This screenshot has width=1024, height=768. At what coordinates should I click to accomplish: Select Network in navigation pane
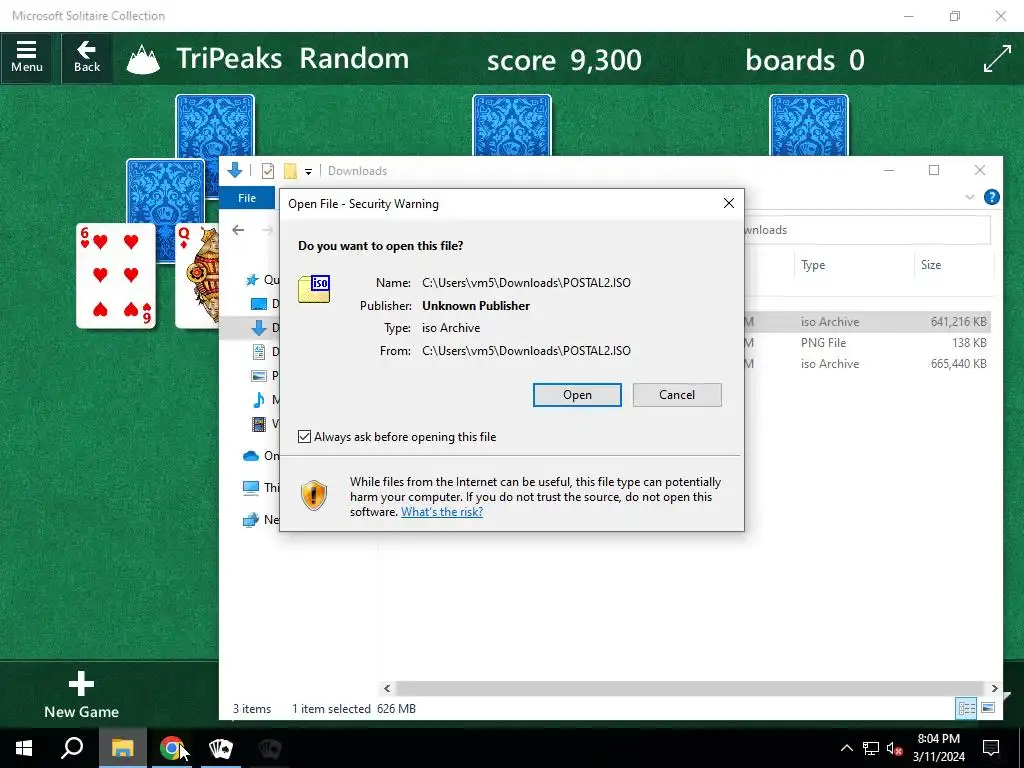pos(251,520)
